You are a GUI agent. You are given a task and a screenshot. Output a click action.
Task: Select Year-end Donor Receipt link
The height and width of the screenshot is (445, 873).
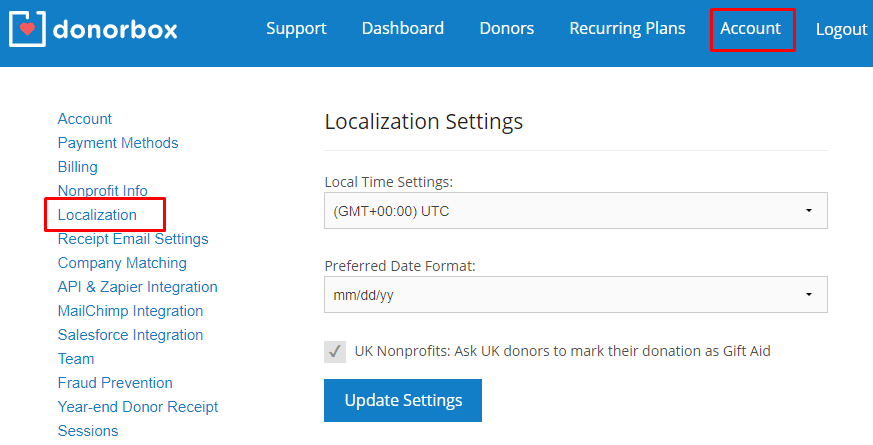[138, 407]
